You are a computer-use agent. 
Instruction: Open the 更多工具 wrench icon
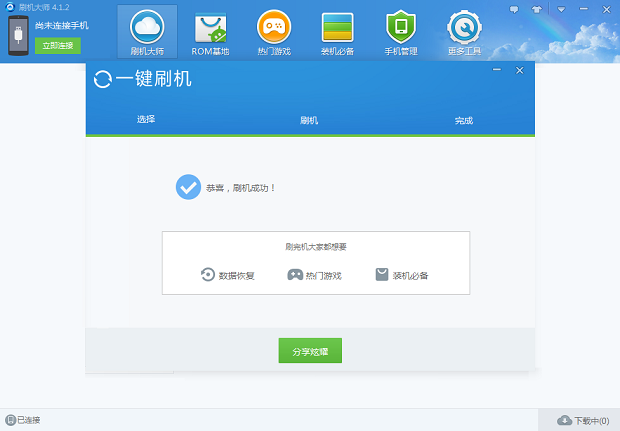(463, 32)
